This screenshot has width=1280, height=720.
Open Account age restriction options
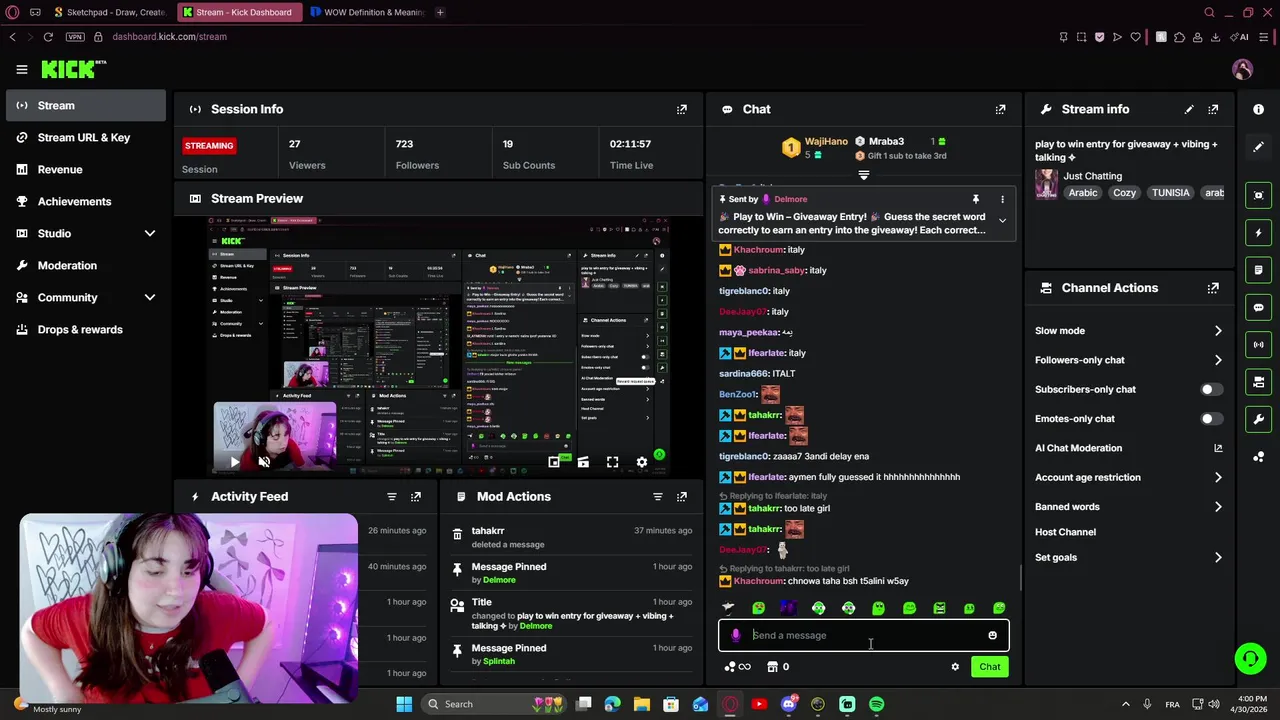[x=1128, y=478]
